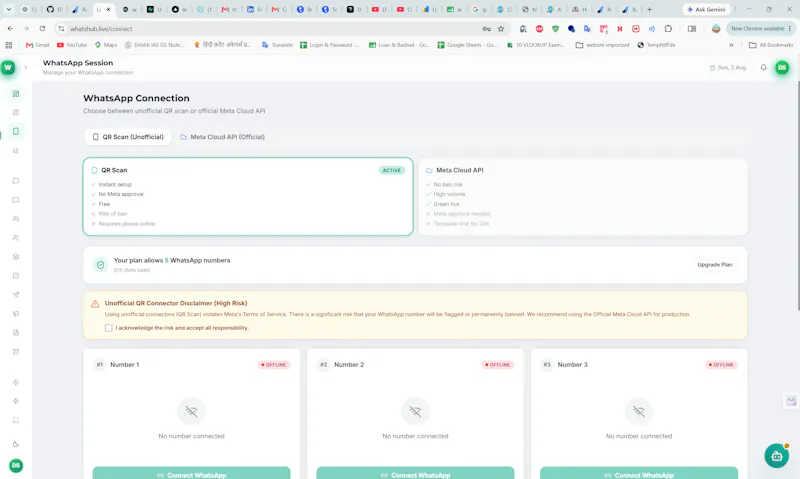View site information icon in address bar
The width and height of the screenshot is (800, 479).
pyautogui.click(x=61, y=29)
